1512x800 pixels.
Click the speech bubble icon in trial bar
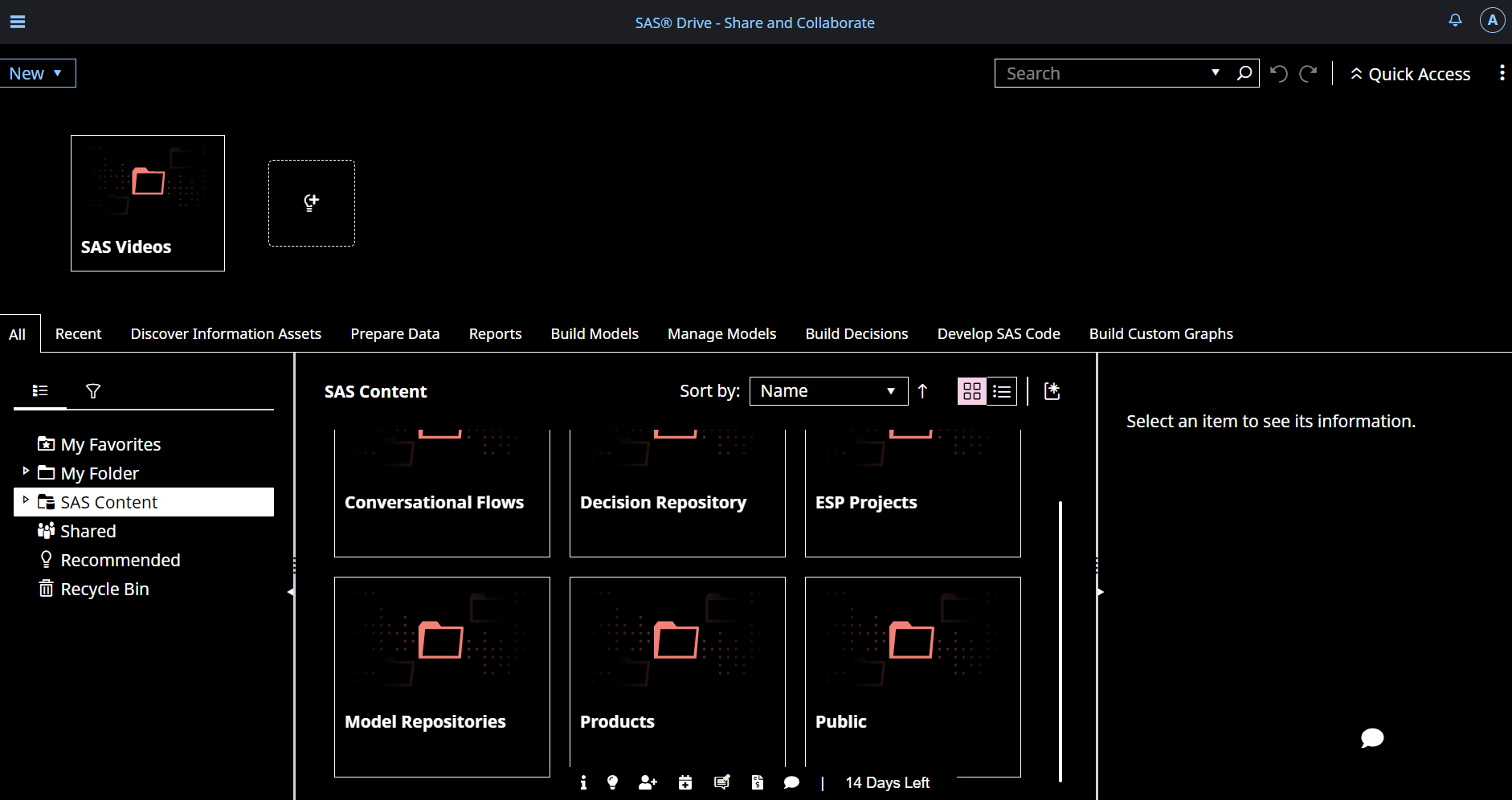[791, 782]
